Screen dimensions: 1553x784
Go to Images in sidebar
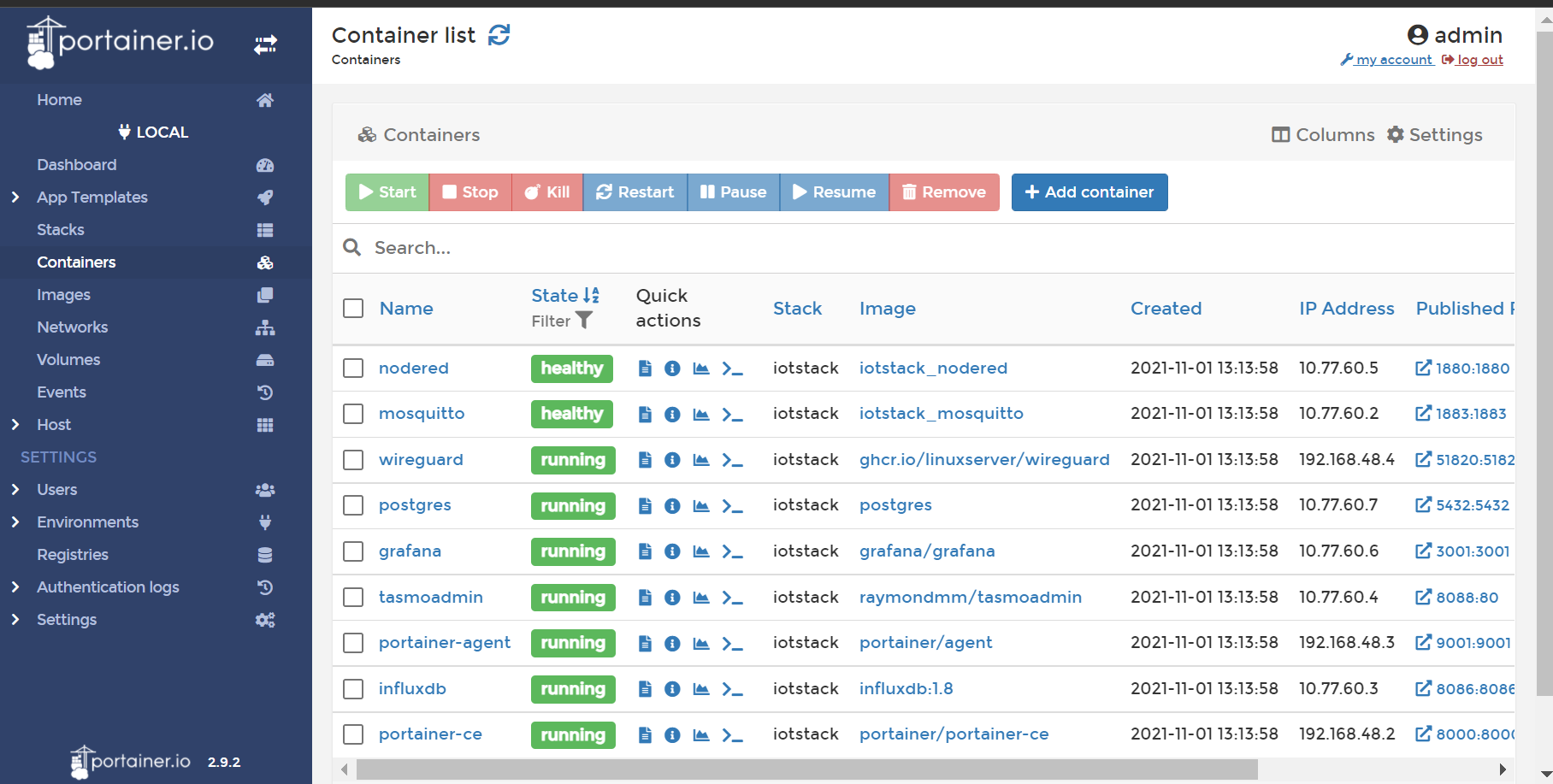pyautogui.click(x=63, y=295)
